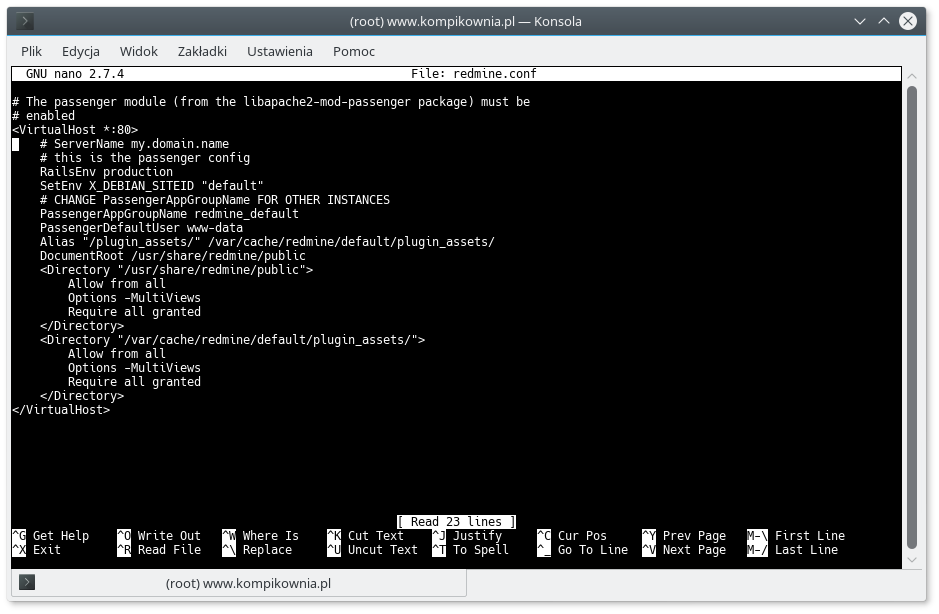The width and height of the screenshot is (939, 614).
Task: Click the 'Alias "/plugin_assets/"' line
Action: (x=267, y=242)
